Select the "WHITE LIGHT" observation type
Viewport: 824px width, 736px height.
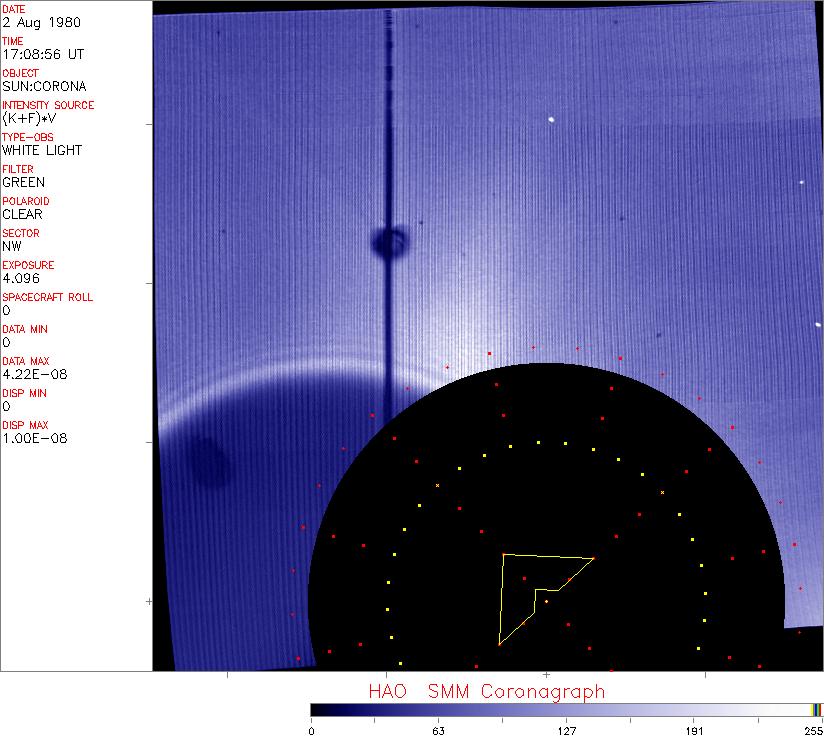click(x=42, y=150)
